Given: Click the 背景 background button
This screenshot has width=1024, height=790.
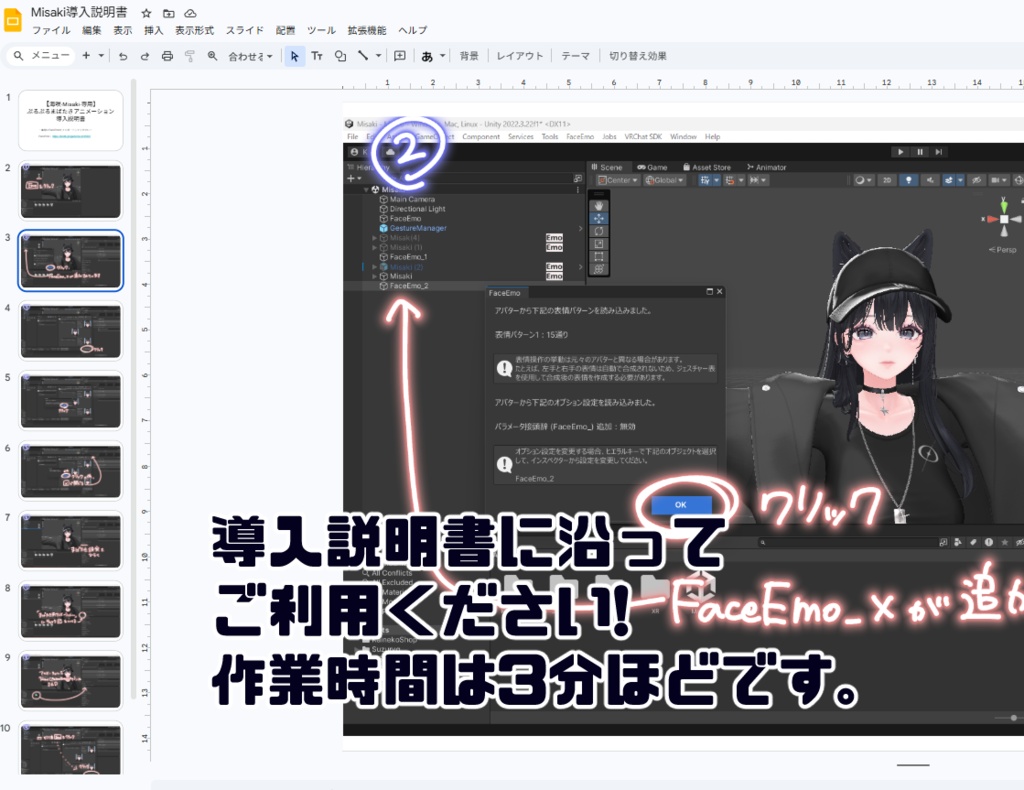Looking at the screenshot, I should [x=469, y=56].
